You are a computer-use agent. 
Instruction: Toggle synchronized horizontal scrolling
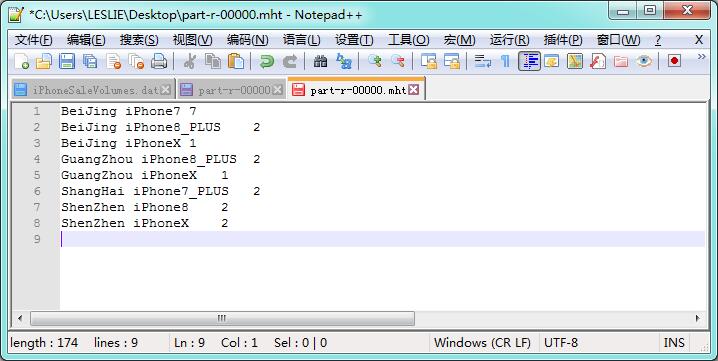(x=451, y=61)
